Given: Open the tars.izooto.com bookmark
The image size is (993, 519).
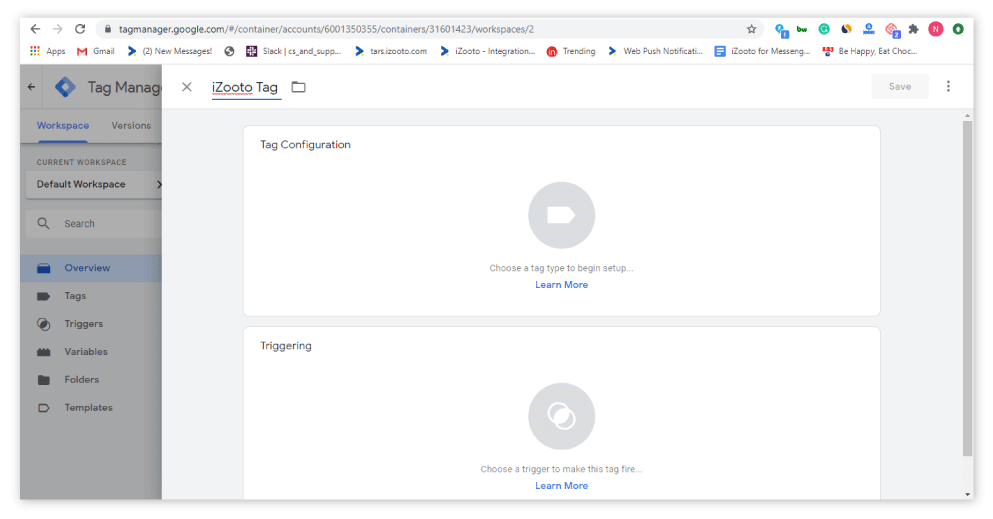Looking at the screenshot, I should [x=391, y=51].
